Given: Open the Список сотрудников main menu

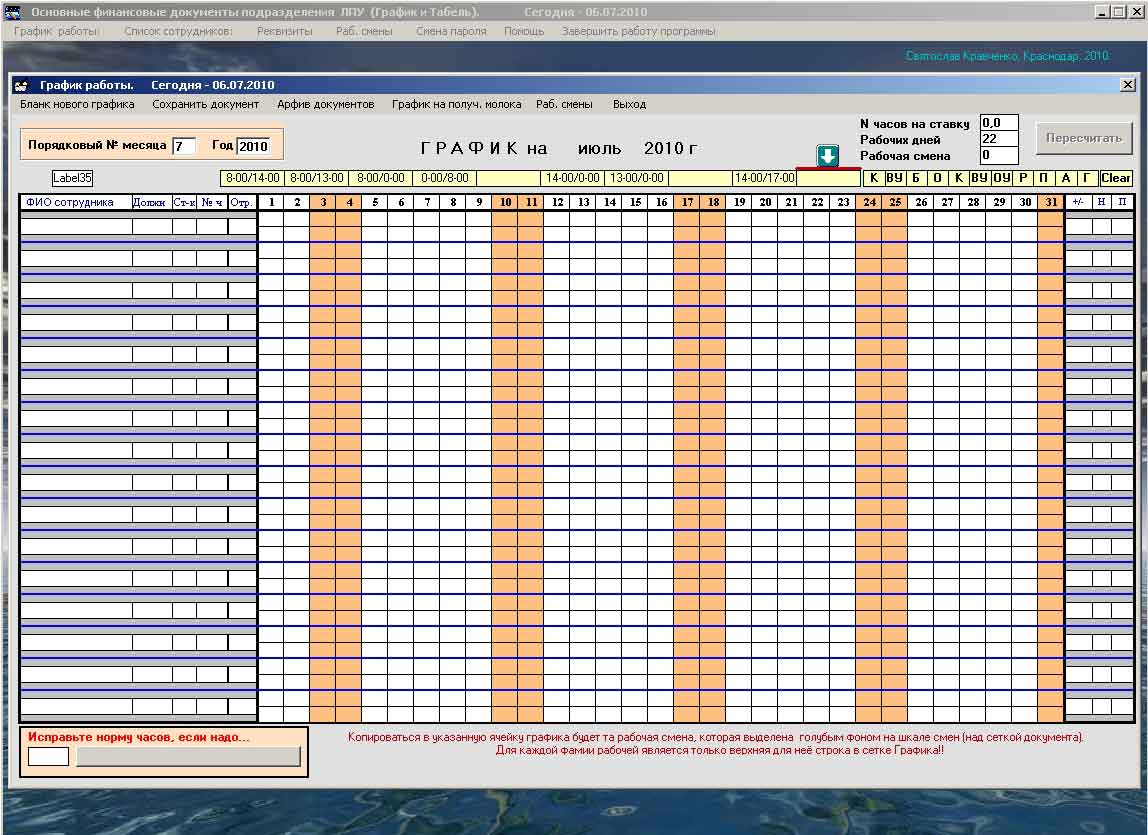Looking at the screenshot, I should (x=178, y=31).
